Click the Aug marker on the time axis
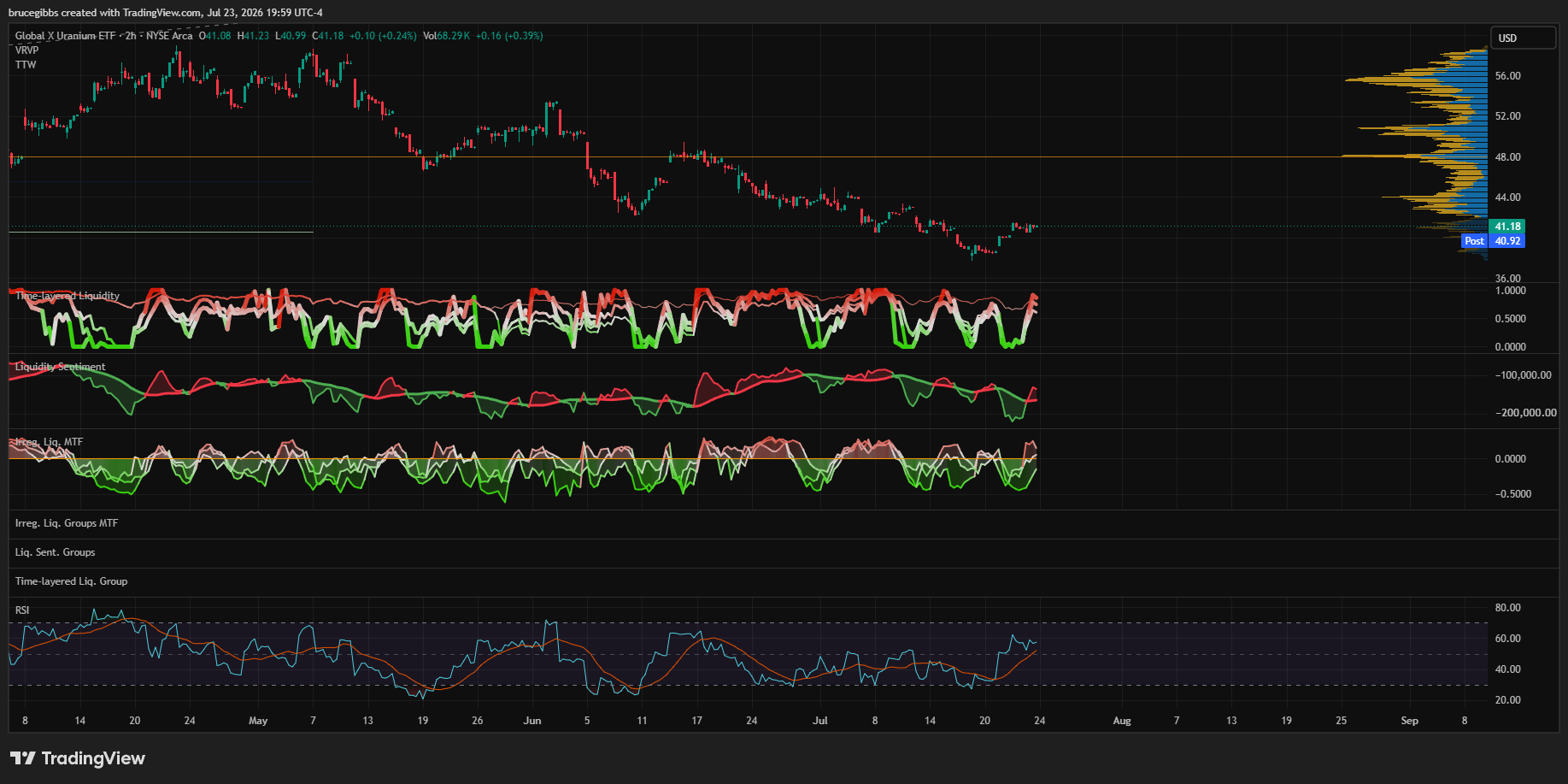 pos(1122,721)
